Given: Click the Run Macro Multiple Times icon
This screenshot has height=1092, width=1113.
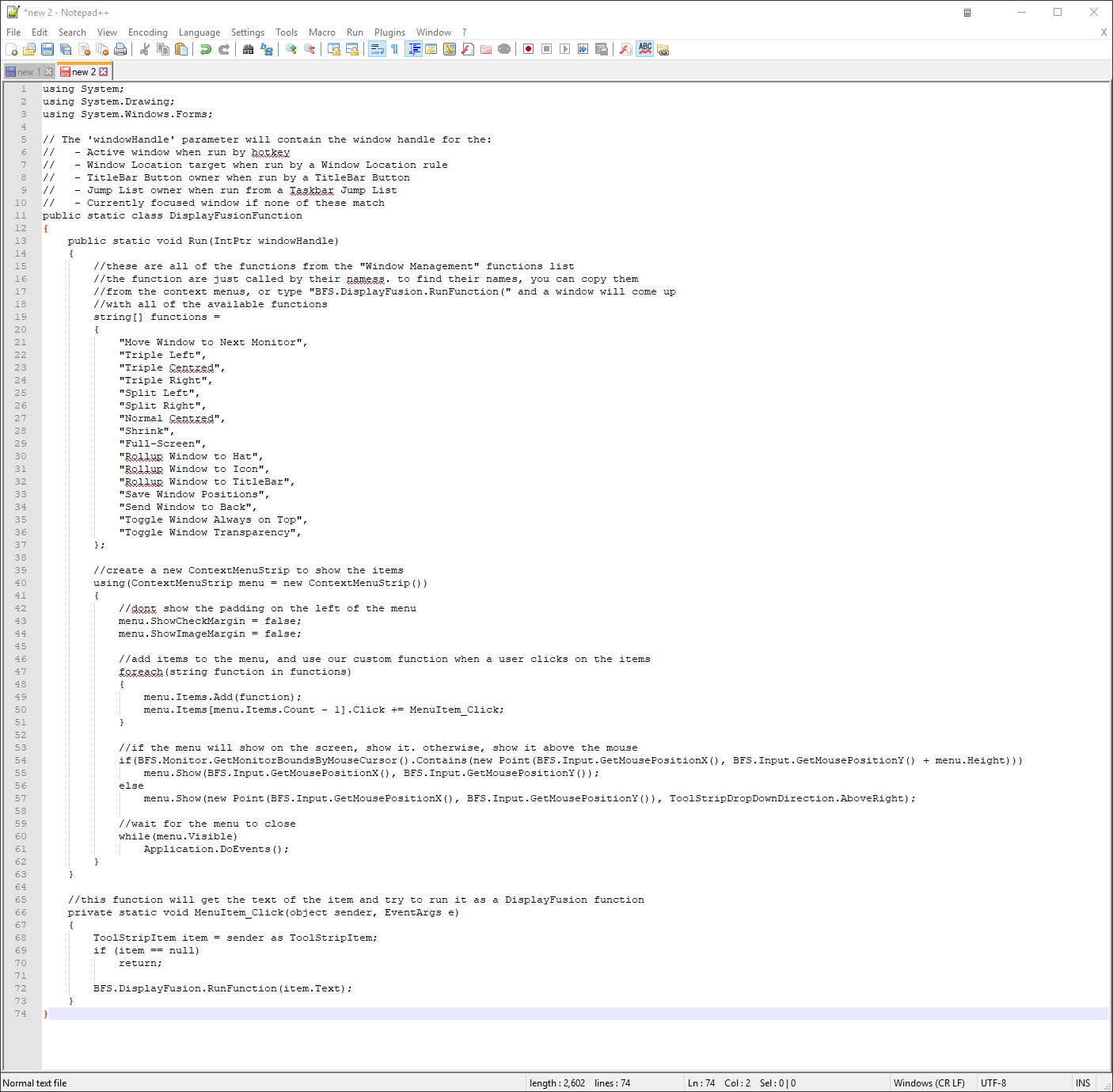Looking at the screenshot, I should tap(583, 49).
